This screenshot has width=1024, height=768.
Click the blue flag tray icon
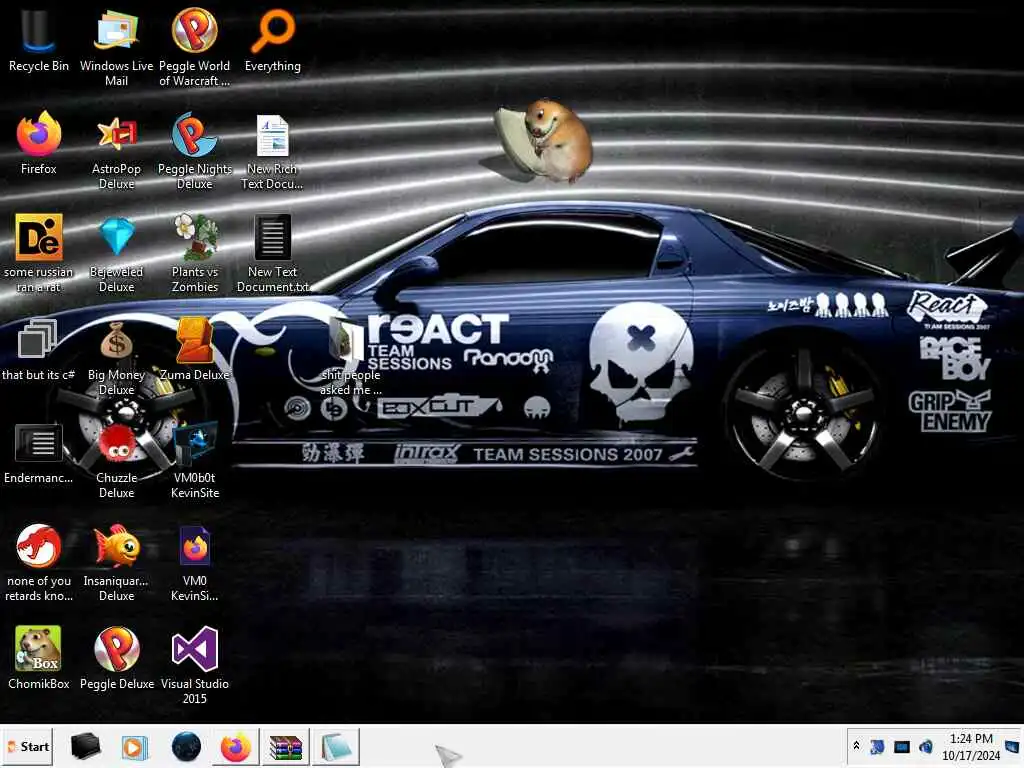click(x=877, y=746)
